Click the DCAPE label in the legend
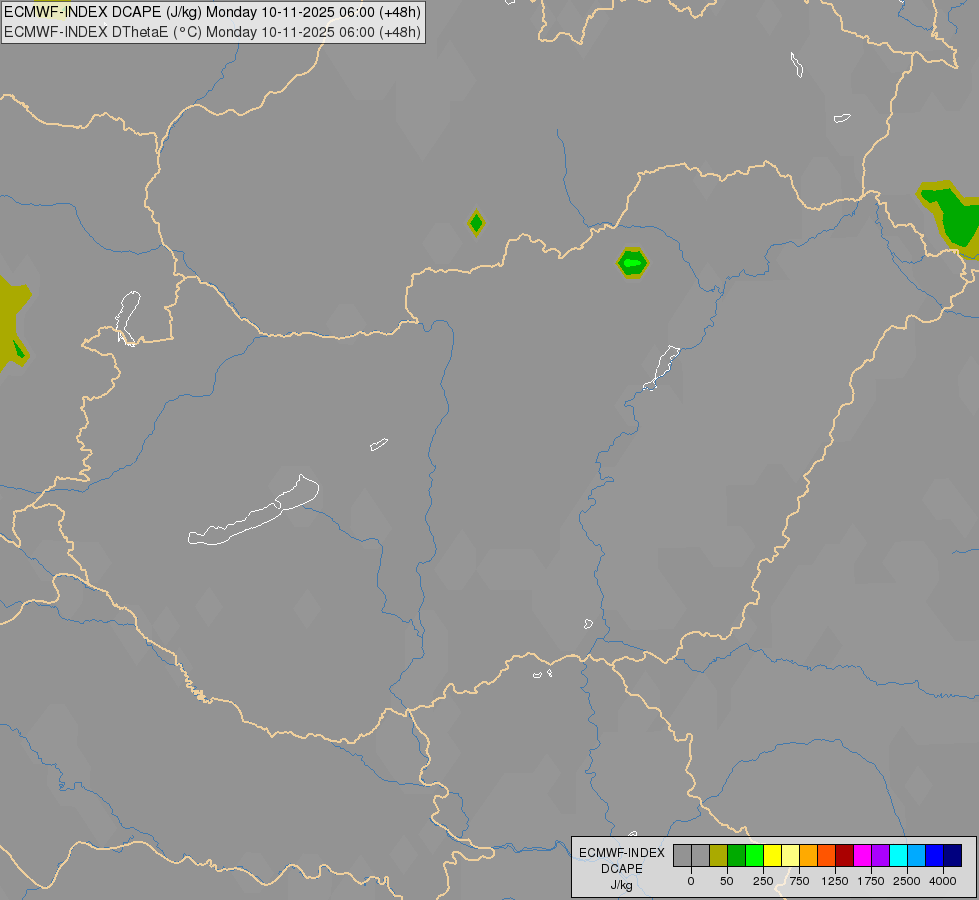Viewport: 979px width, 900px height. (622, 869)
